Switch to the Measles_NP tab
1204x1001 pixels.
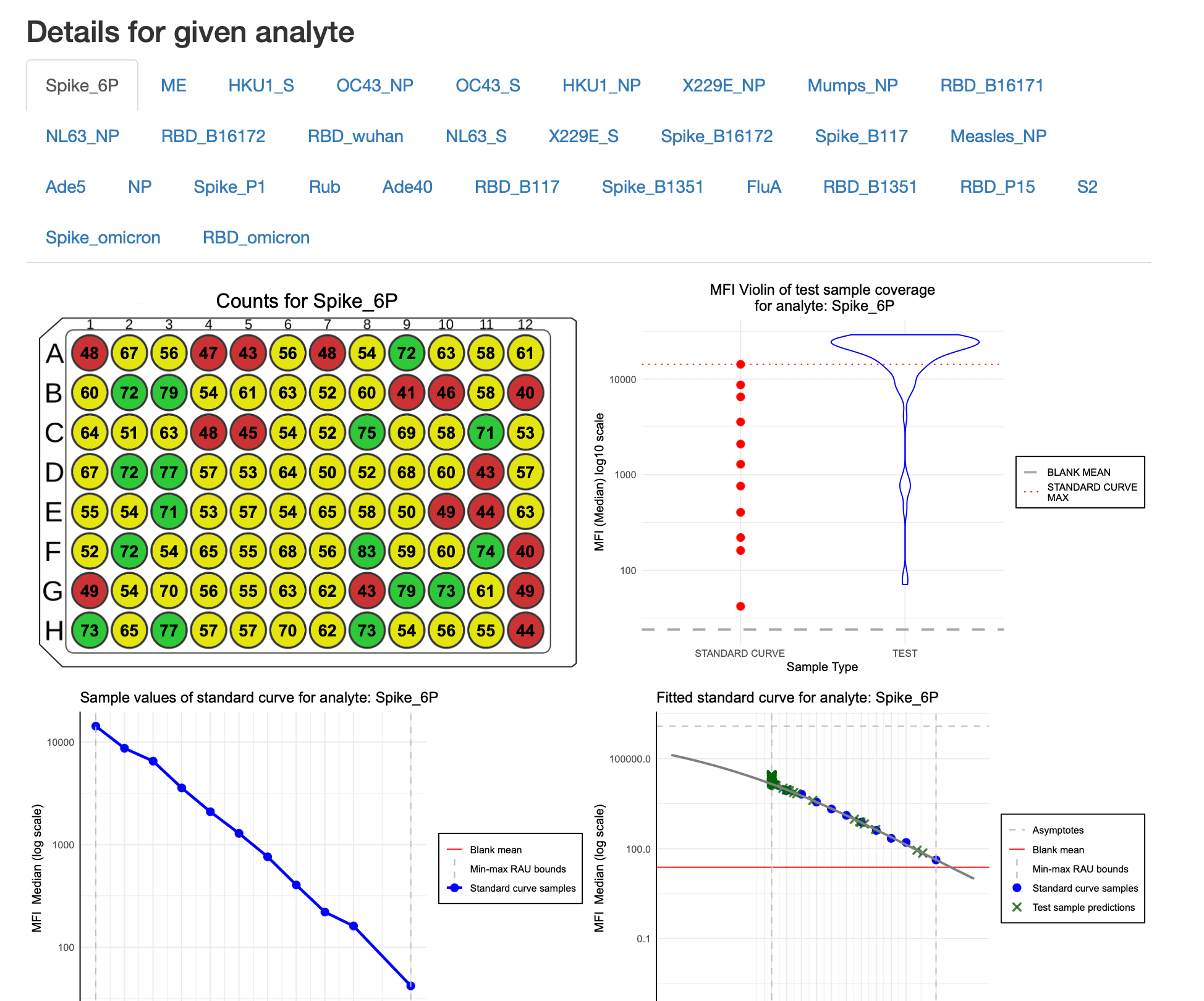999,136
